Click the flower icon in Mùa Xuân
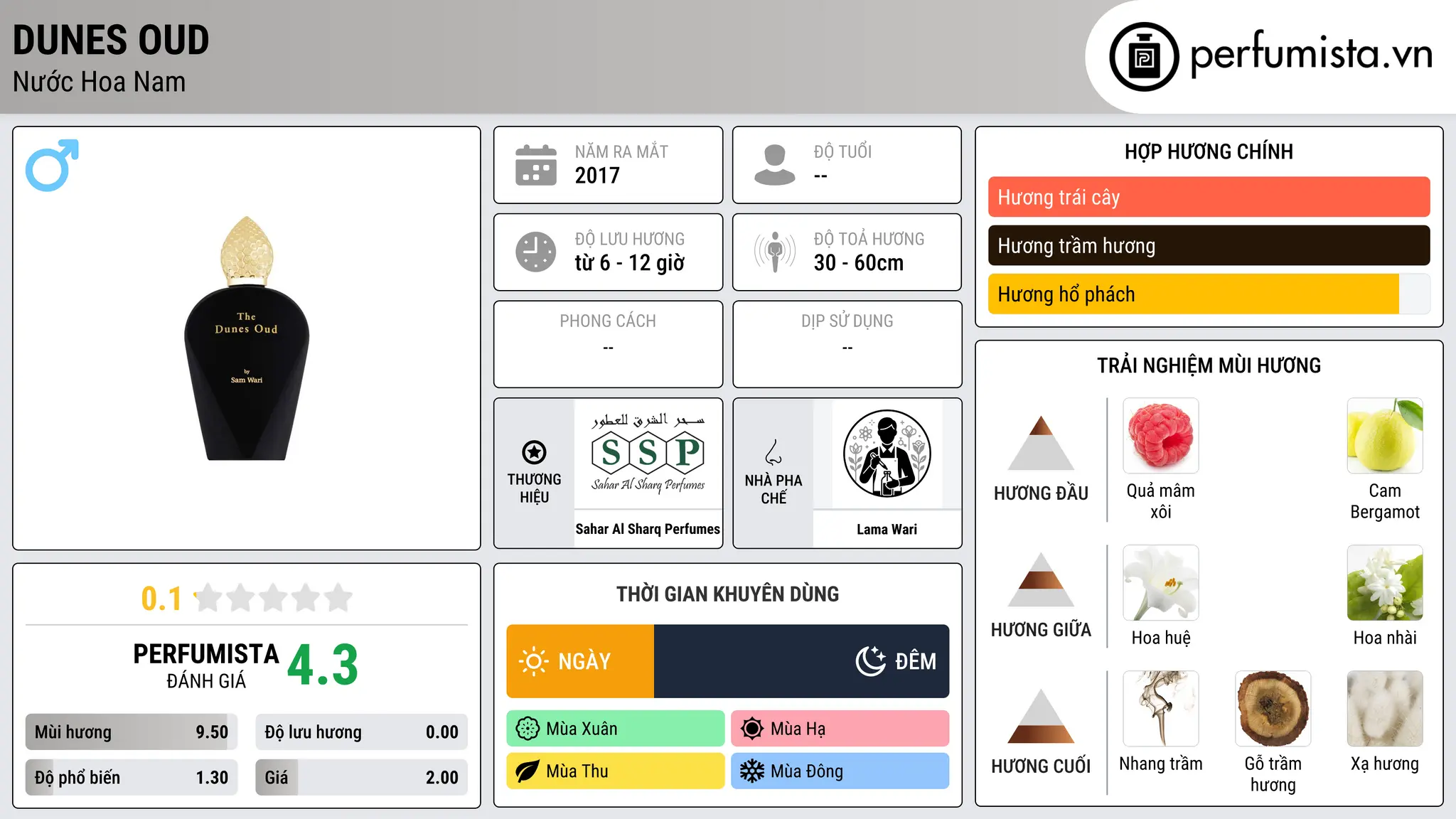 [528, 729]
